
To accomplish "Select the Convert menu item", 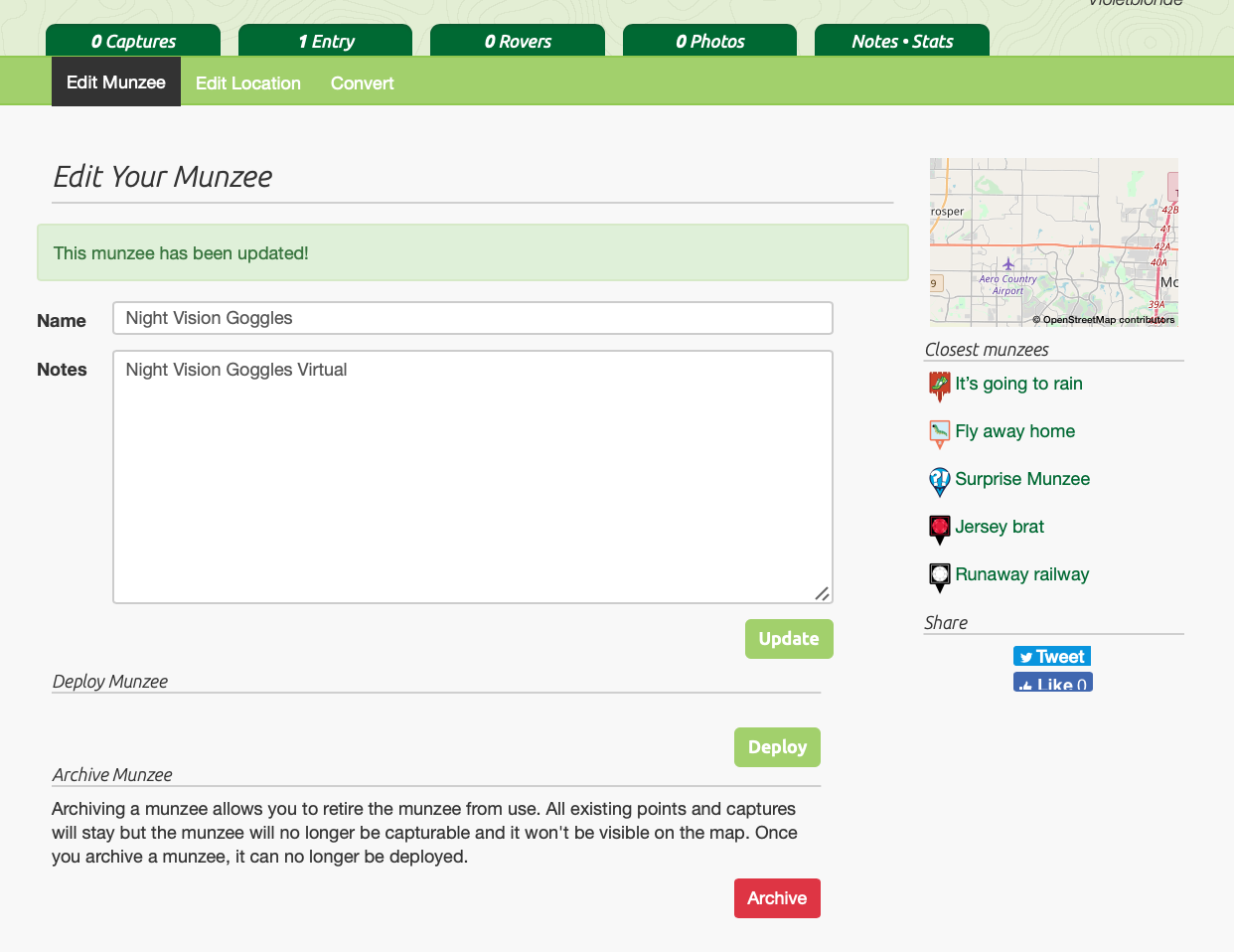I will point(362,83).
